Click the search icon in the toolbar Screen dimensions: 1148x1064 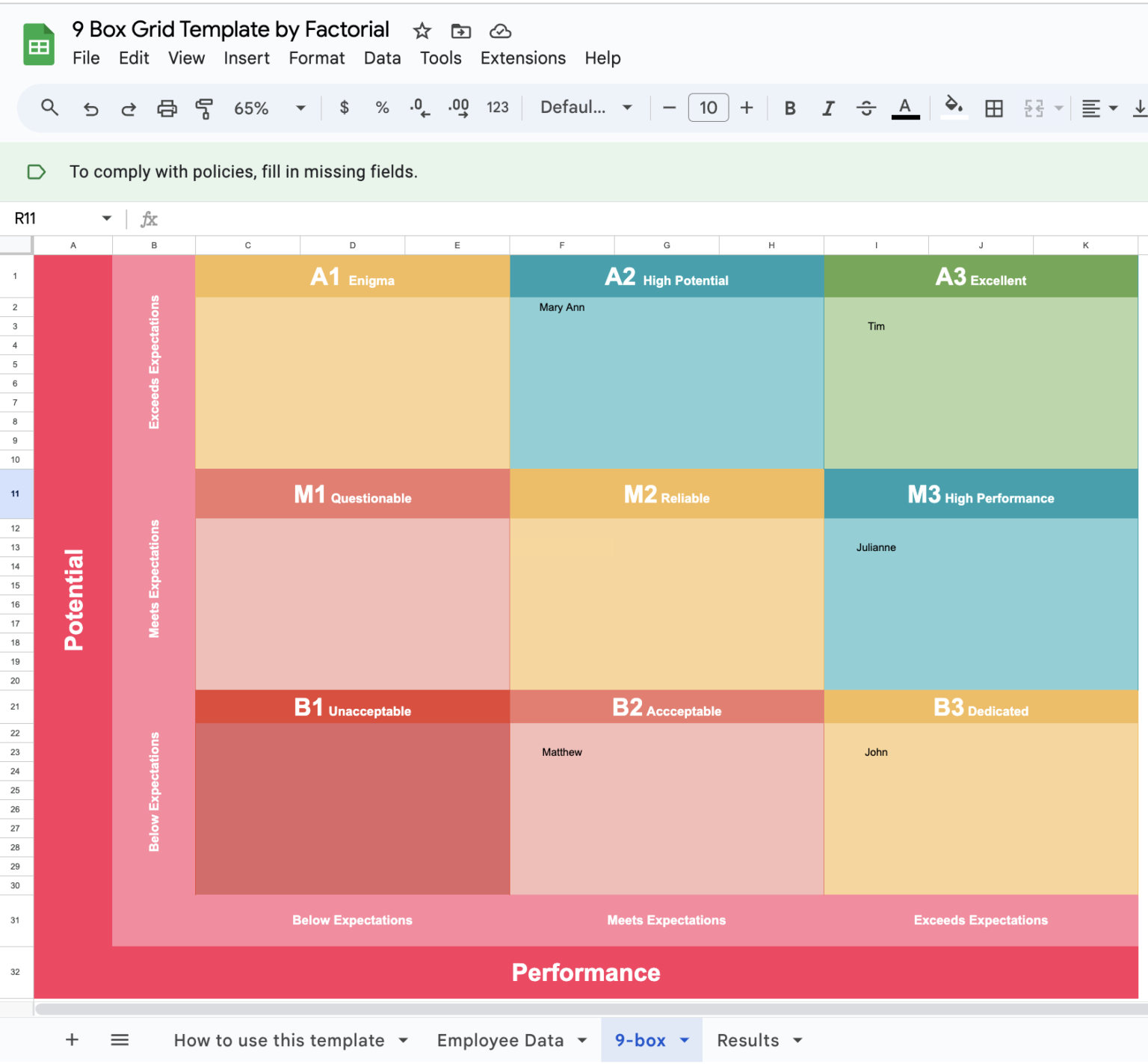click(49, 108)
